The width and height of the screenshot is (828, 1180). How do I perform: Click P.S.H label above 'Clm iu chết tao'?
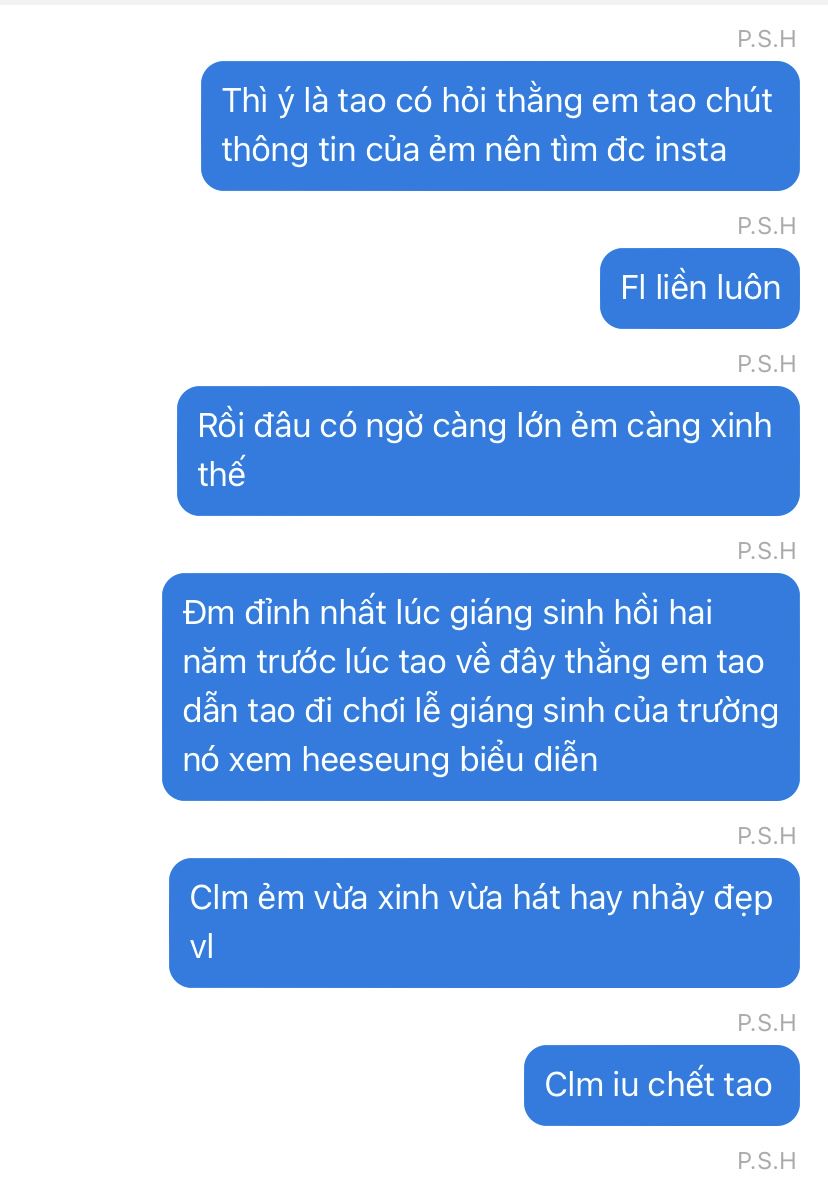[766, 1023]
